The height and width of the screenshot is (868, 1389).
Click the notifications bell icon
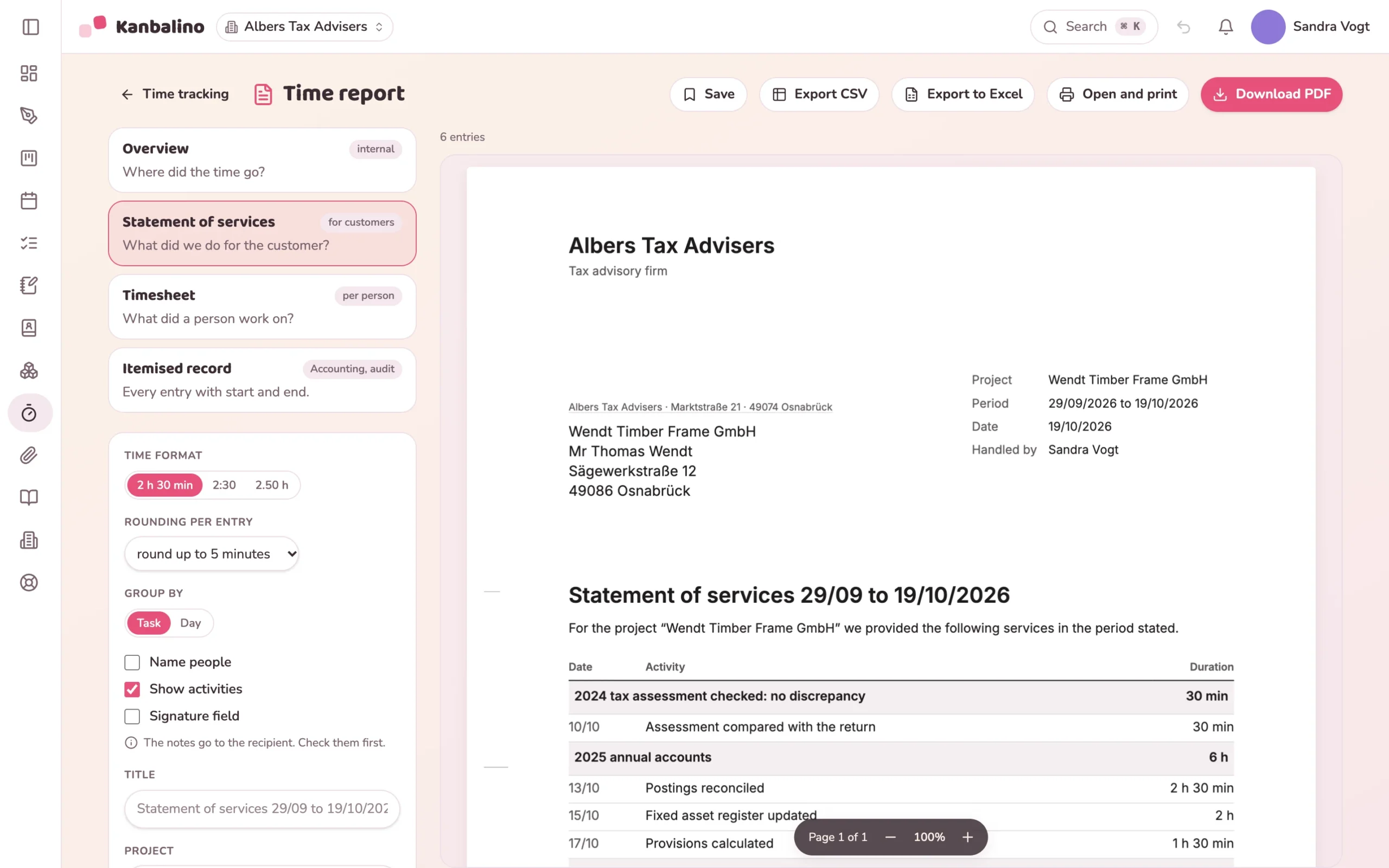[1226, 27]
